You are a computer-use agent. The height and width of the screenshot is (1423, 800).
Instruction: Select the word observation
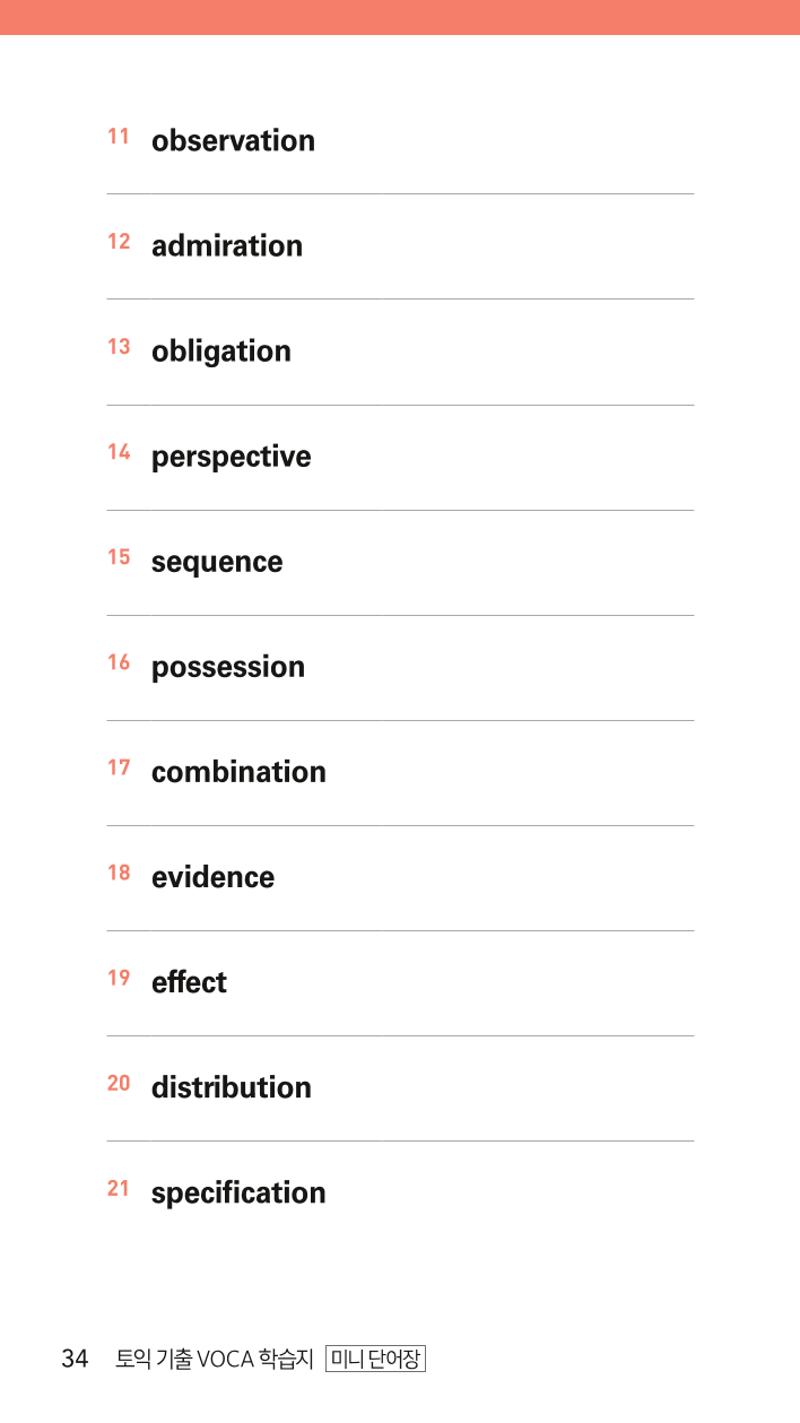pos(233,141)
